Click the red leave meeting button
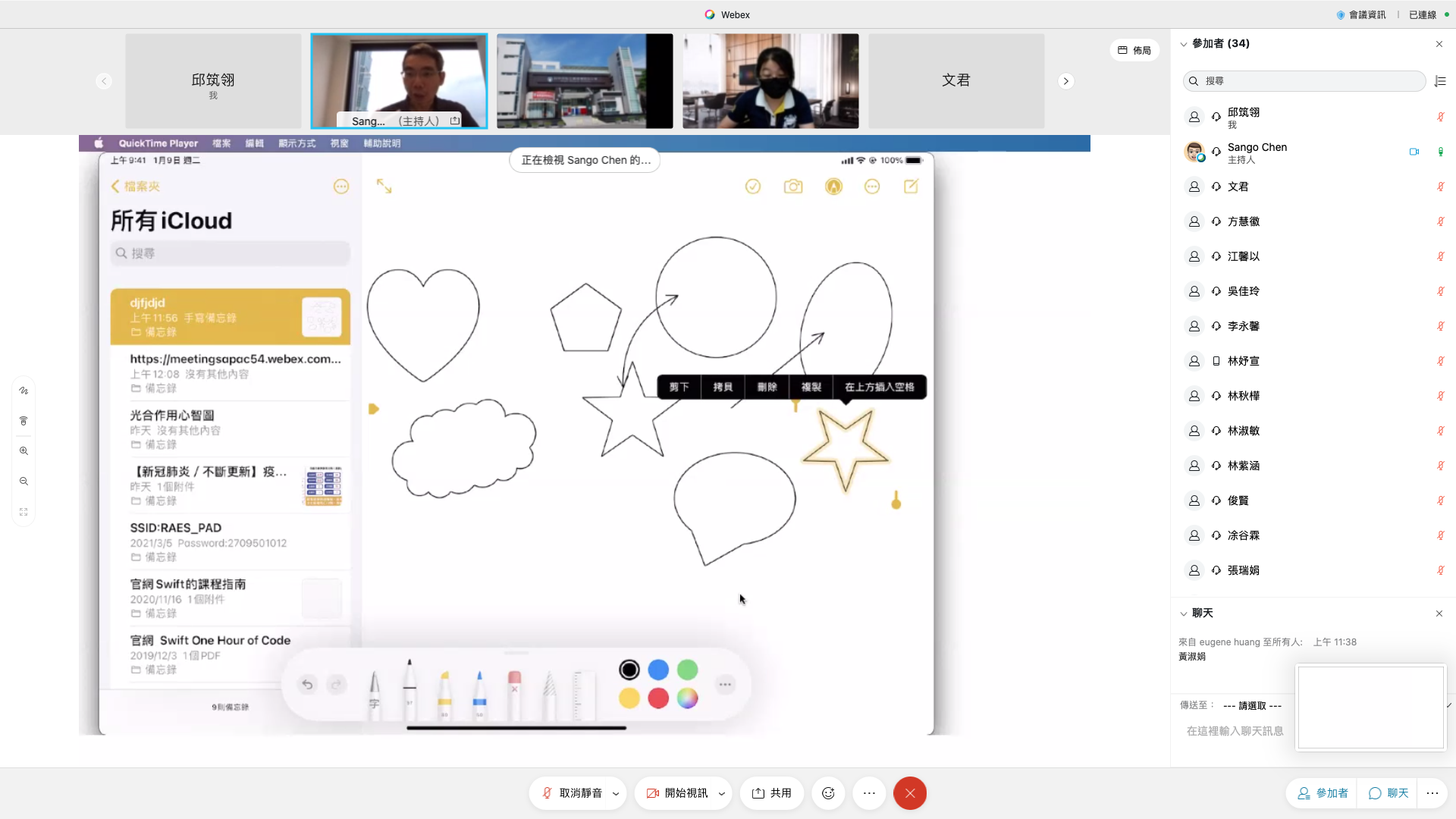Viewport: 1456px width, 819px height. 909,793
